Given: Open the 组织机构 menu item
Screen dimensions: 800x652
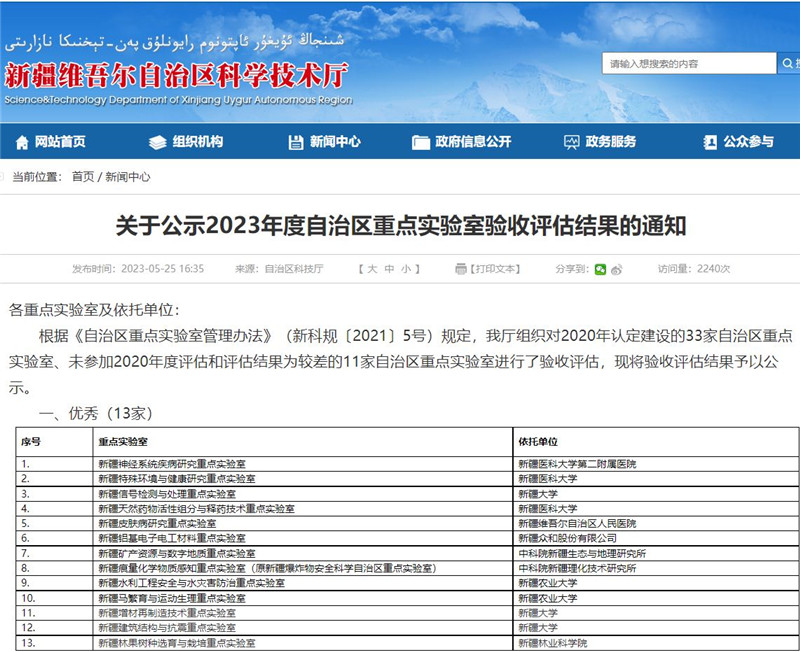Looking at the screenshot, I should [197, 142].
